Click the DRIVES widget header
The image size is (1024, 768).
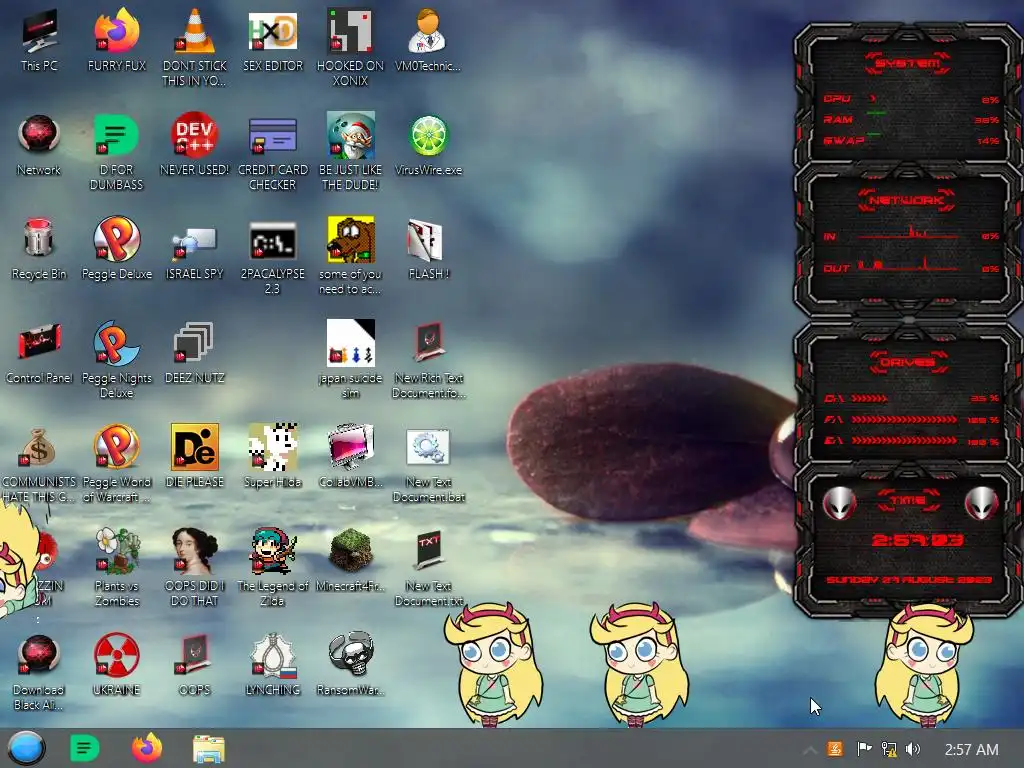click(908, 362)
